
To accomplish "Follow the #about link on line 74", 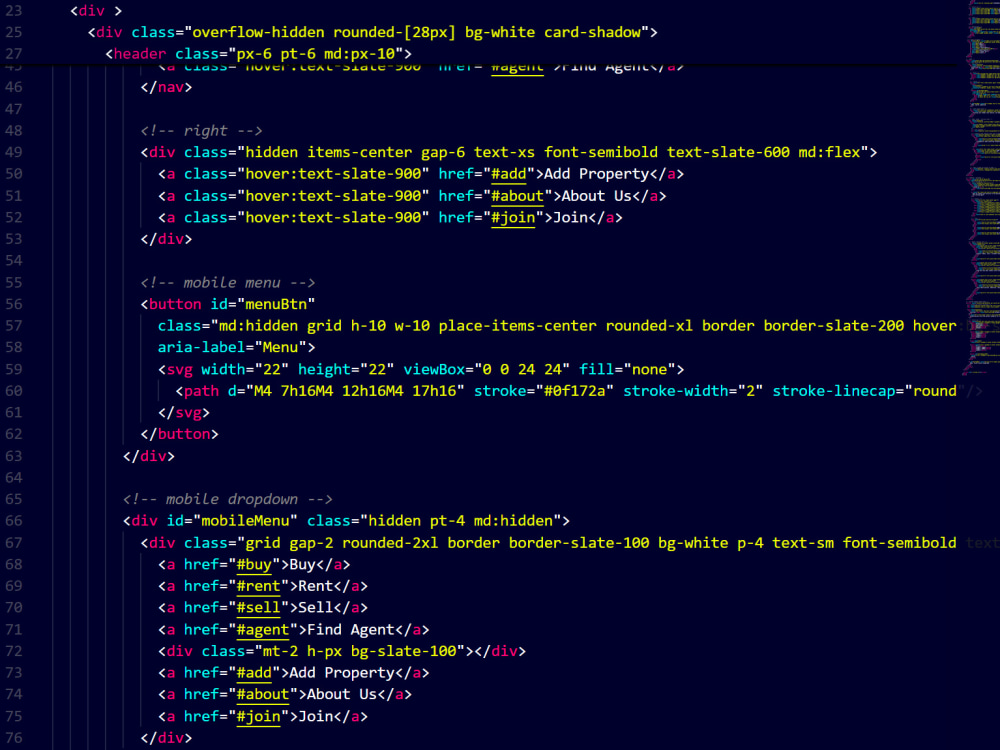I will pos(263,695).
